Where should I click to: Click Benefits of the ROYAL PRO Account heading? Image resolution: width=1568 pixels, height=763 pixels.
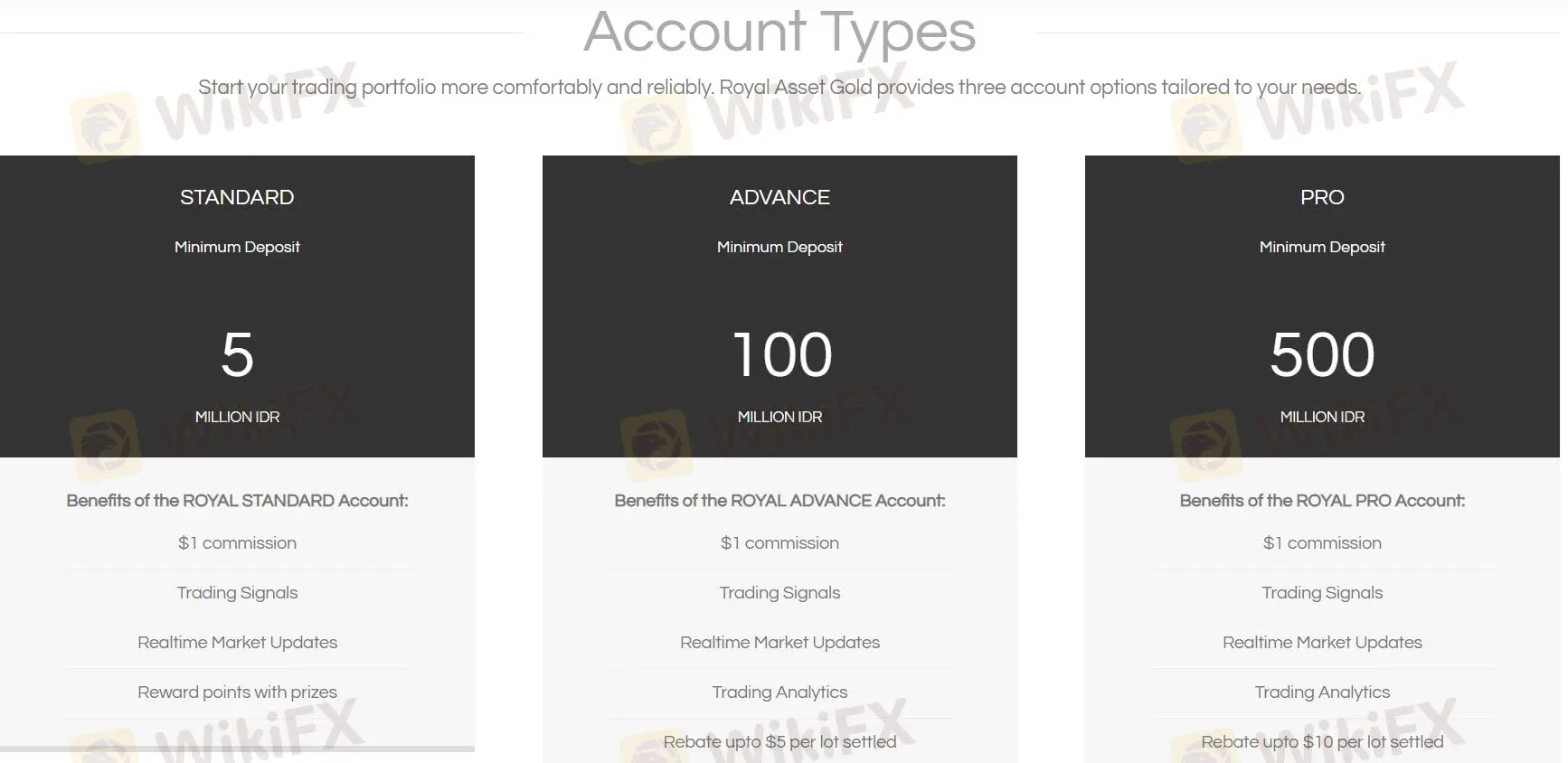(1322, 501)
